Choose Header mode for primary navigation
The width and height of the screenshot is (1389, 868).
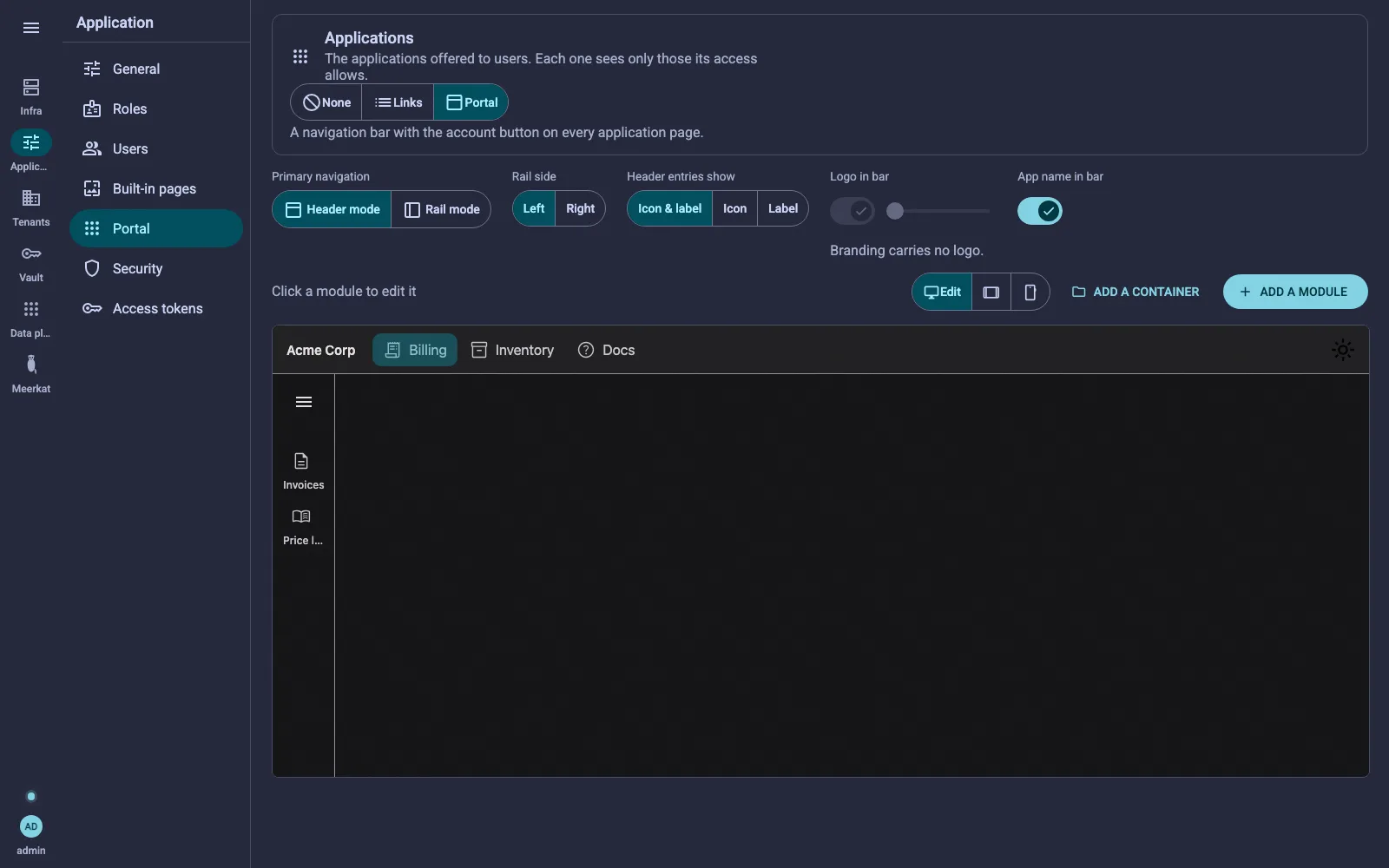(x=332, y=209)
